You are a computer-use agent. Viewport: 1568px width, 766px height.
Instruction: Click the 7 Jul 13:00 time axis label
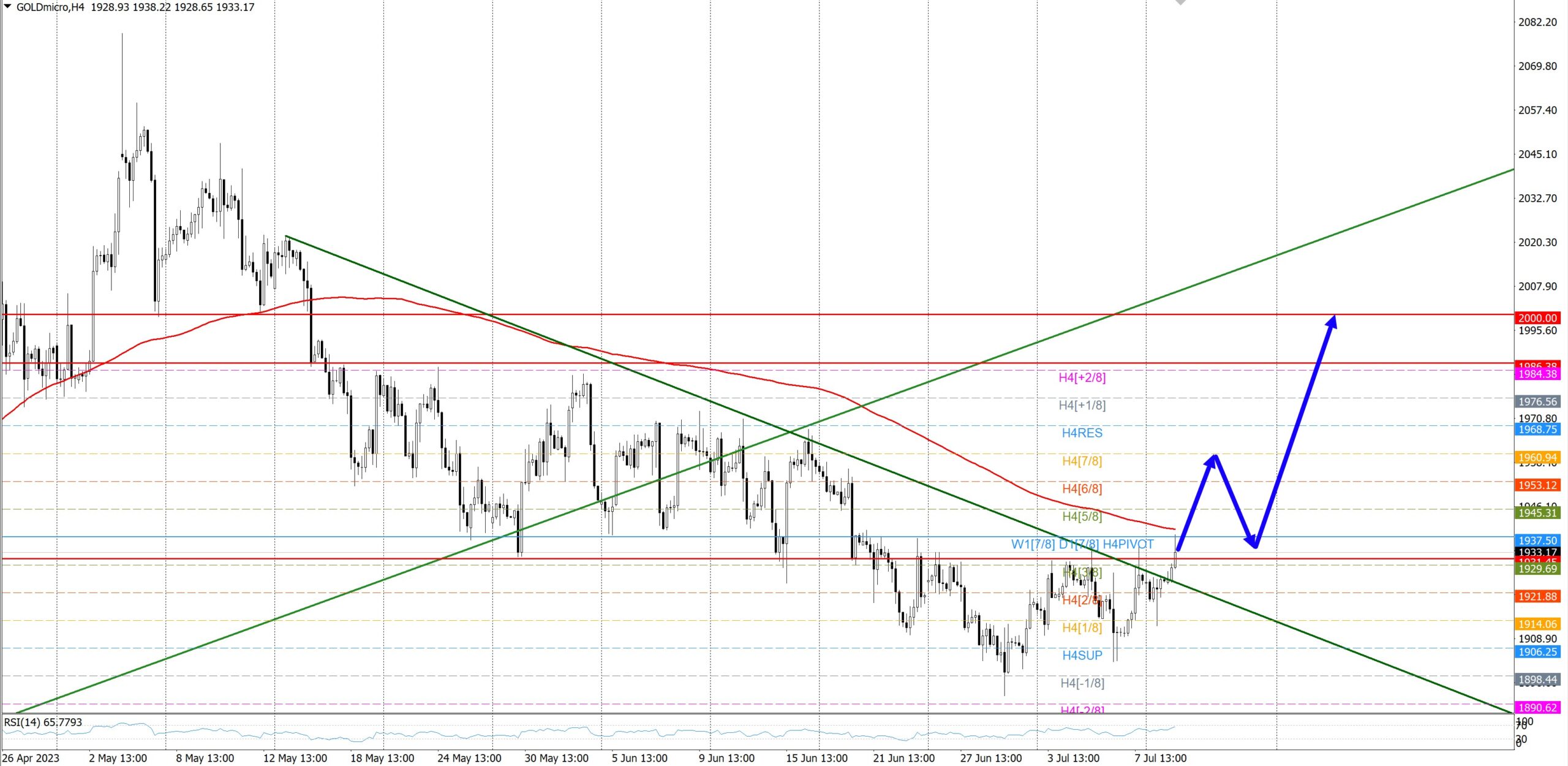point(1160,758)
